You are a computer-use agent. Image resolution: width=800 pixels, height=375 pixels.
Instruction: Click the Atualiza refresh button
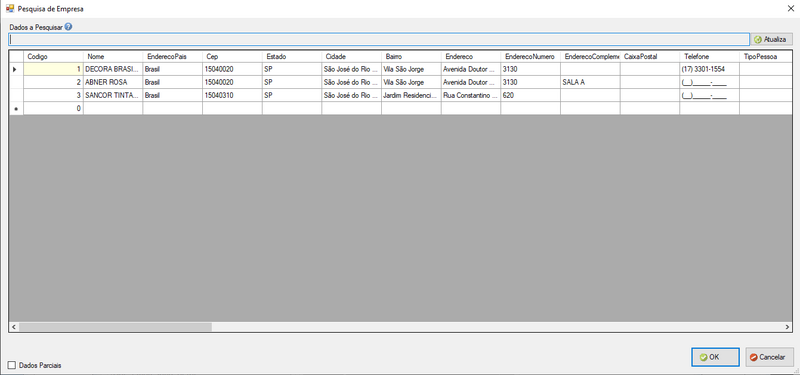click(x=771, y=39)
